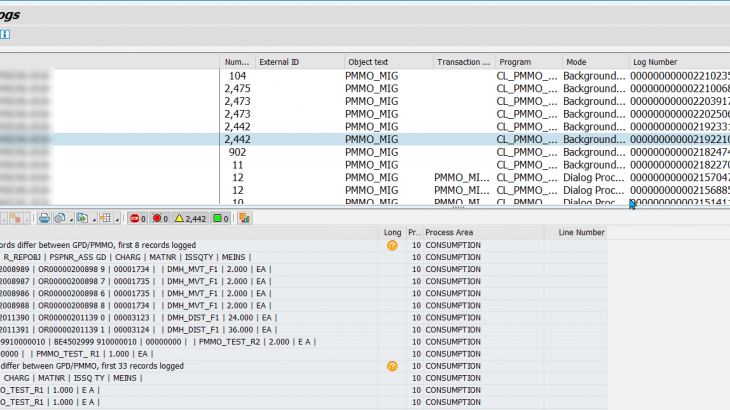Open long text for 33 records message
The height and width of the screenshot is (410, 730).
point(392,366)
